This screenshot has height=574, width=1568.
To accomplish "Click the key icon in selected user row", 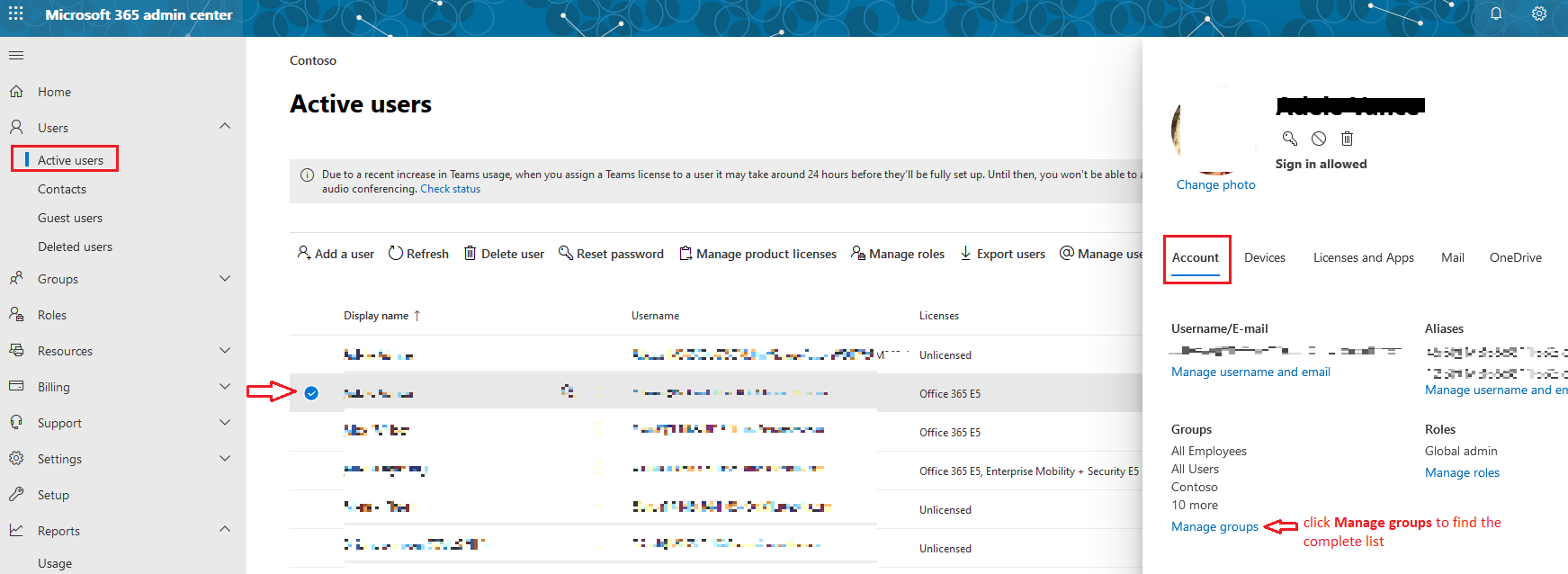I will point(568,390).
